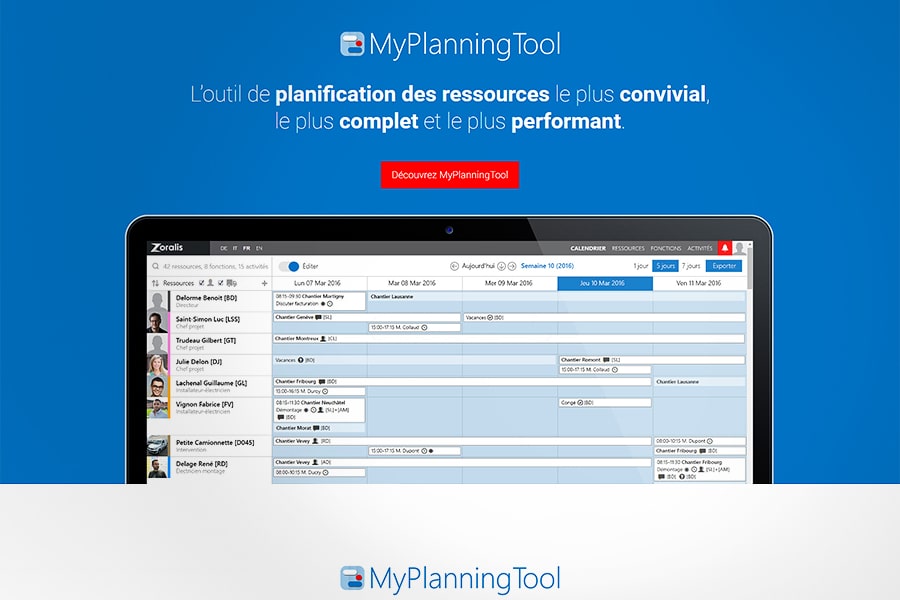The image size is (900, 600).
Task: Click the Exporter button
Action: pos(726,266)
